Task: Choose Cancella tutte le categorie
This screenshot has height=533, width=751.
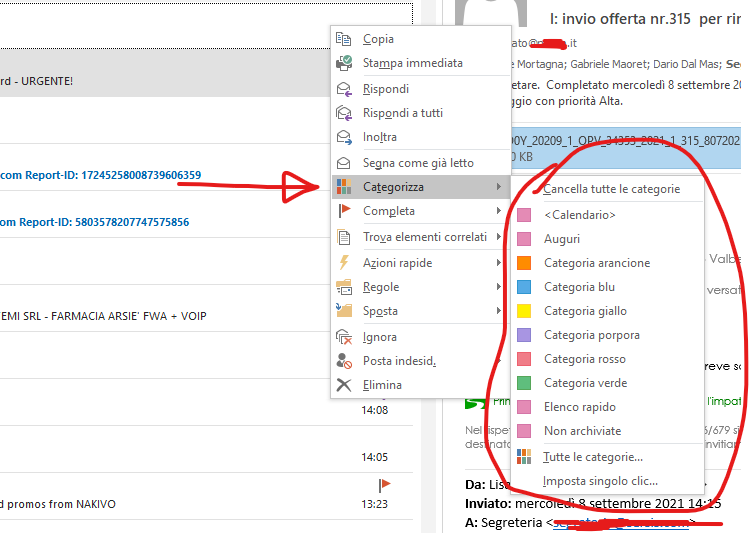Action: (611, 189)
